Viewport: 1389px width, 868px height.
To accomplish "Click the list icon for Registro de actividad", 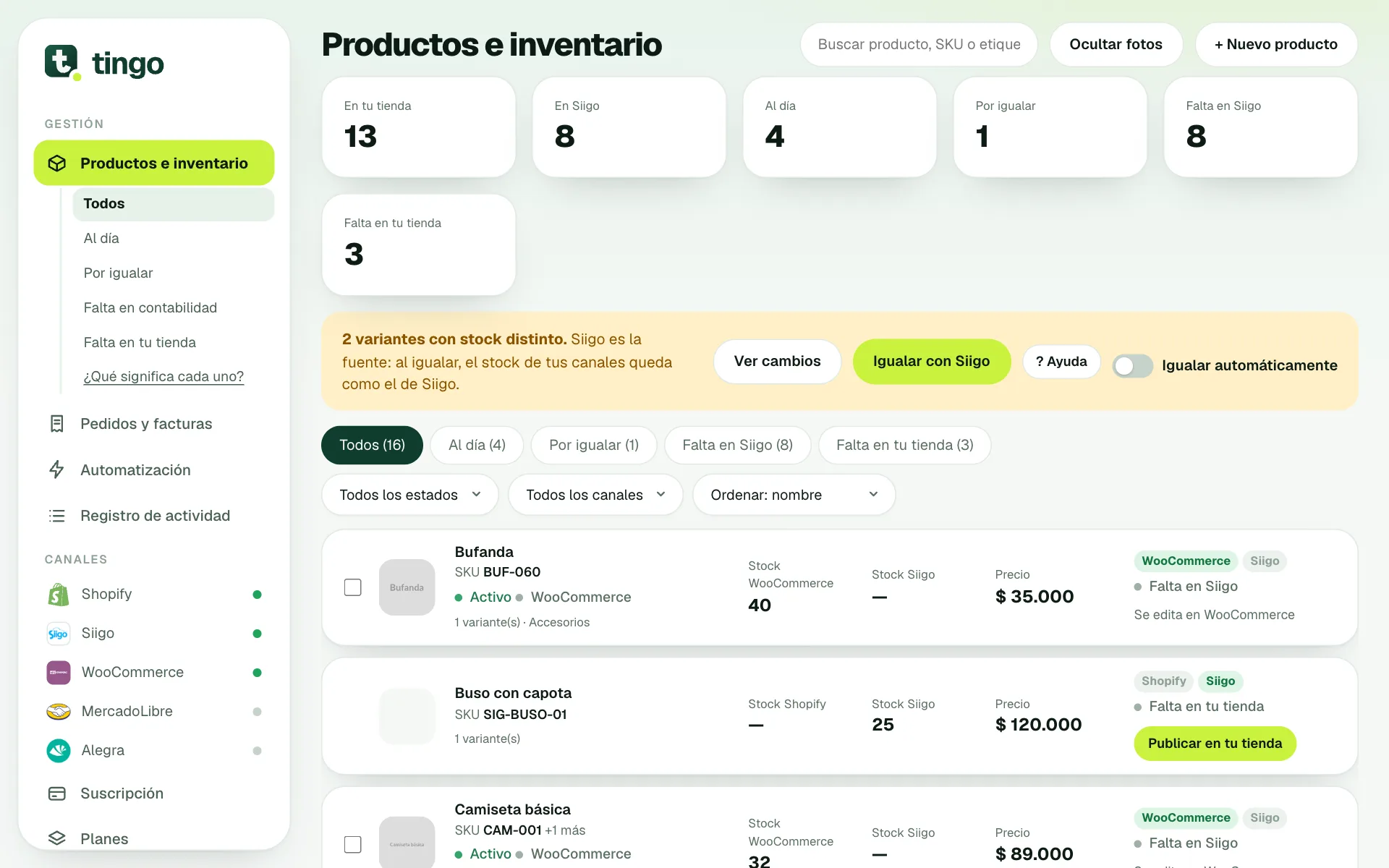I will 57,516.
